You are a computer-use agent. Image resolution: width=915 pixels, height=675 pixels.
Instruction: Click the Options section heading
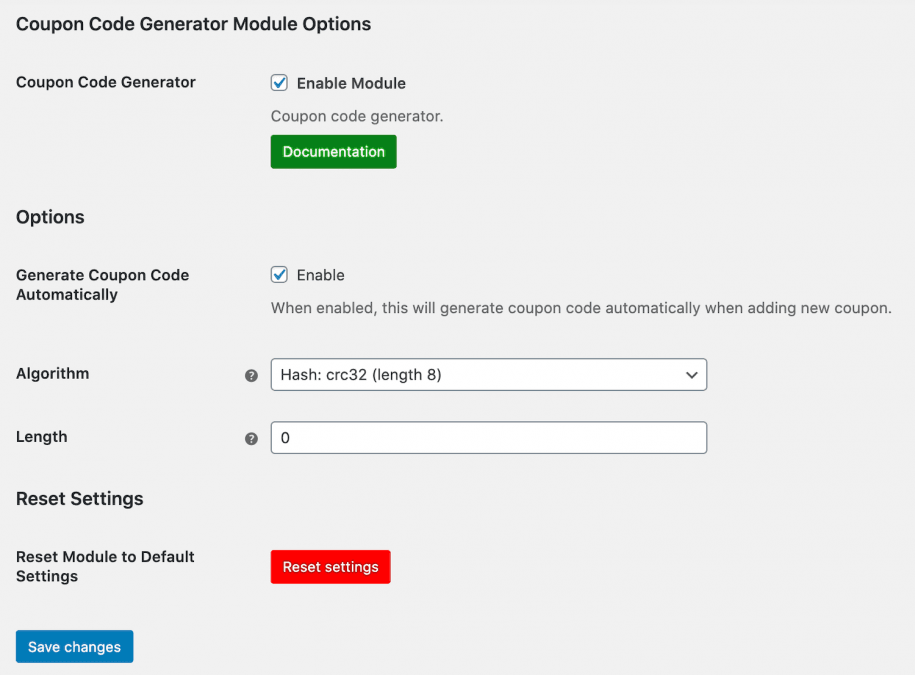[50, 217]
